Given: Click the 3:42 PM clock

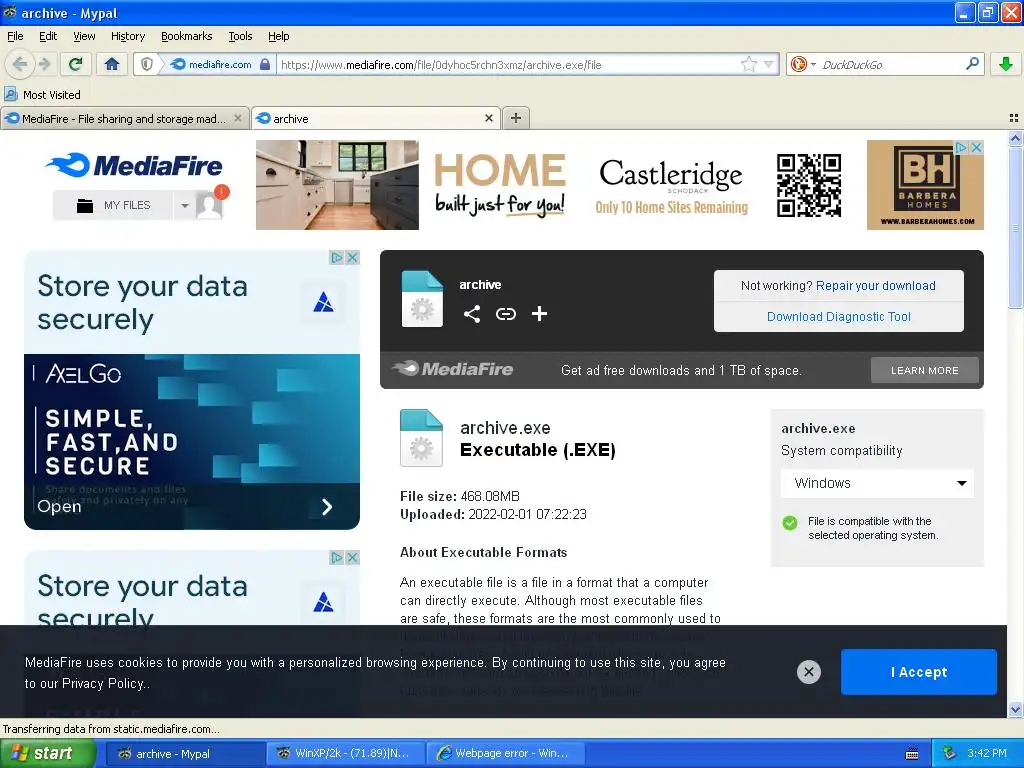Looking at the screenshot, I should tap(987, 754).
